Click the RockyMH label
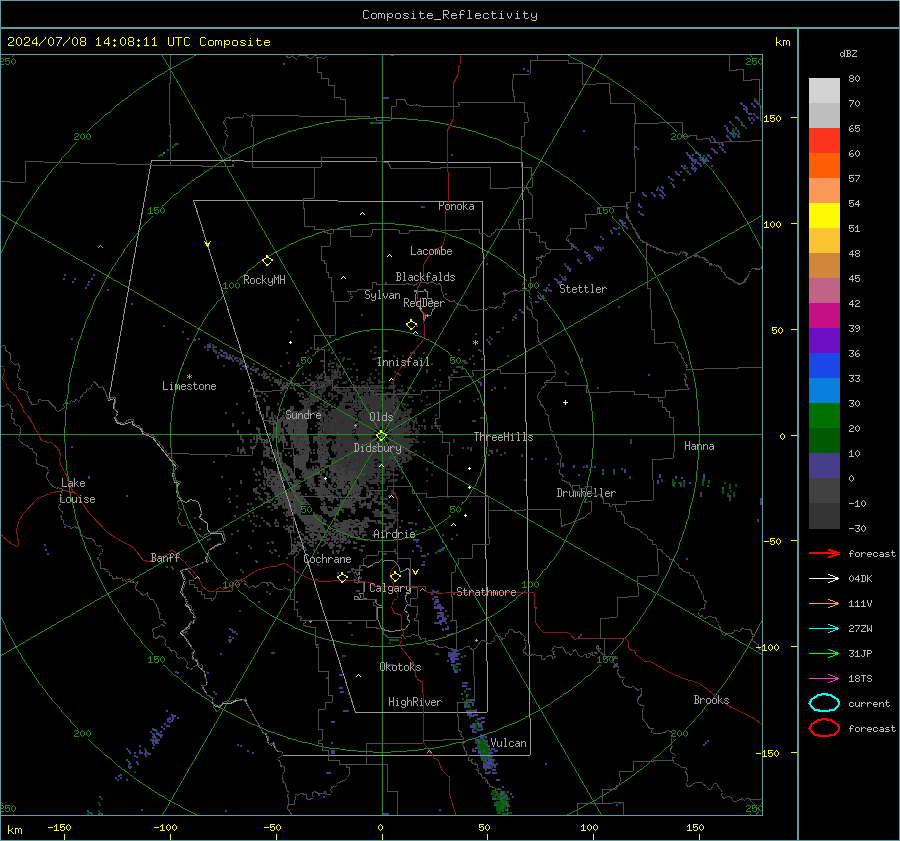900x841 pixels. tap(264, 280)
